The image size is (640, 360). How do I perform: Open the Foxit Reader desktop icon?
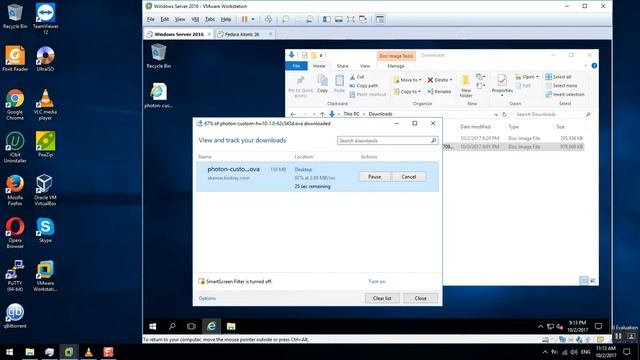(x=15, y=58)
